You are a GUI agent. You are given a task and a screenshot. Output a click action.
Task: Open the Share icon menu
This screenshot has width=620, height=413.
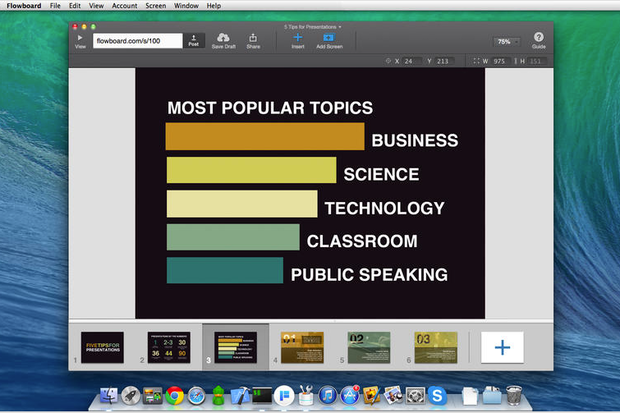pyautogui.click(x=253, y=41)
